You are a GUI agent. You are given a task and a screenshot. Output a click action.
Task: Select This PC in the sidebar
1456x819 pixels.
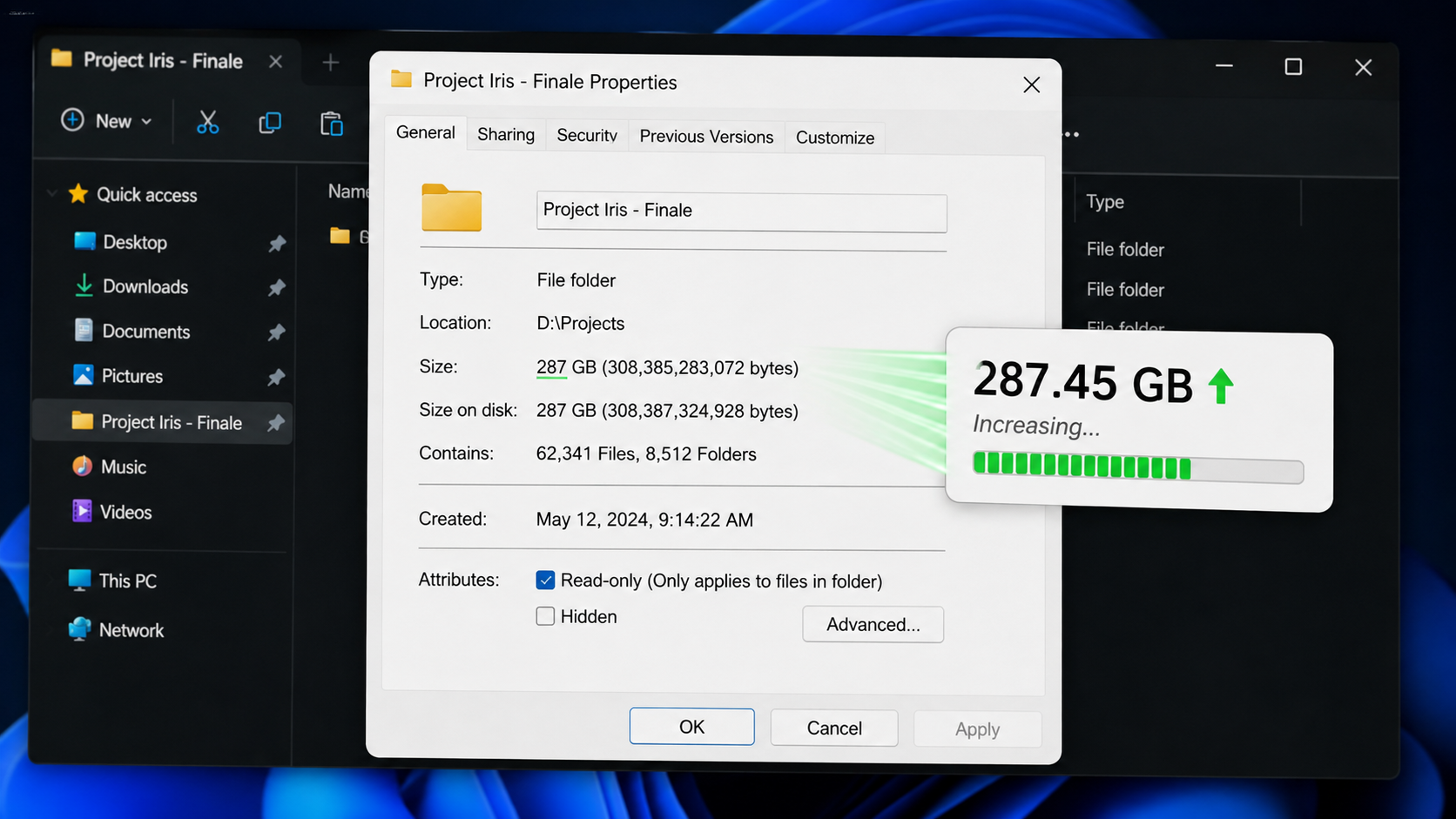(x=128, y=581)
